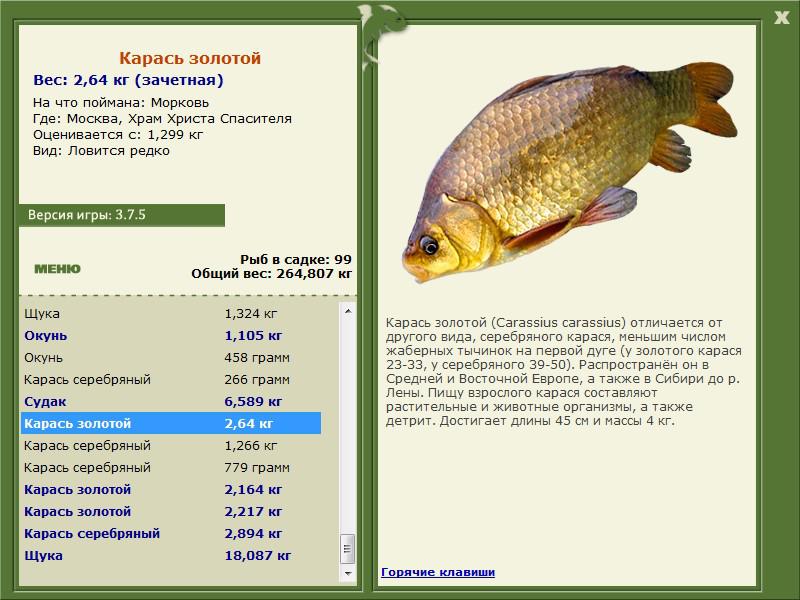Select Окунь 458 грамм row
The width and height of the screenshot is (800, 600).
171,357
